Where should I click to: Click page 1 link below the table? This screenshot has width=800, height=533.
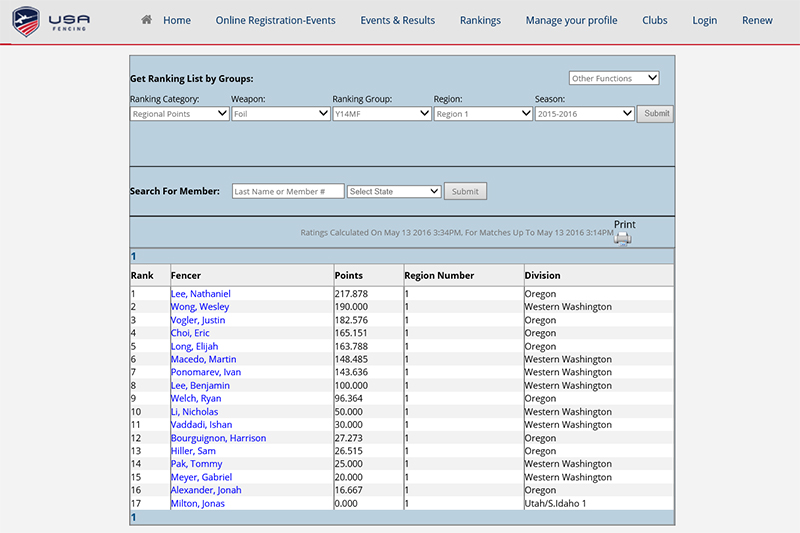pyautogui.click(x=134, y=517)
